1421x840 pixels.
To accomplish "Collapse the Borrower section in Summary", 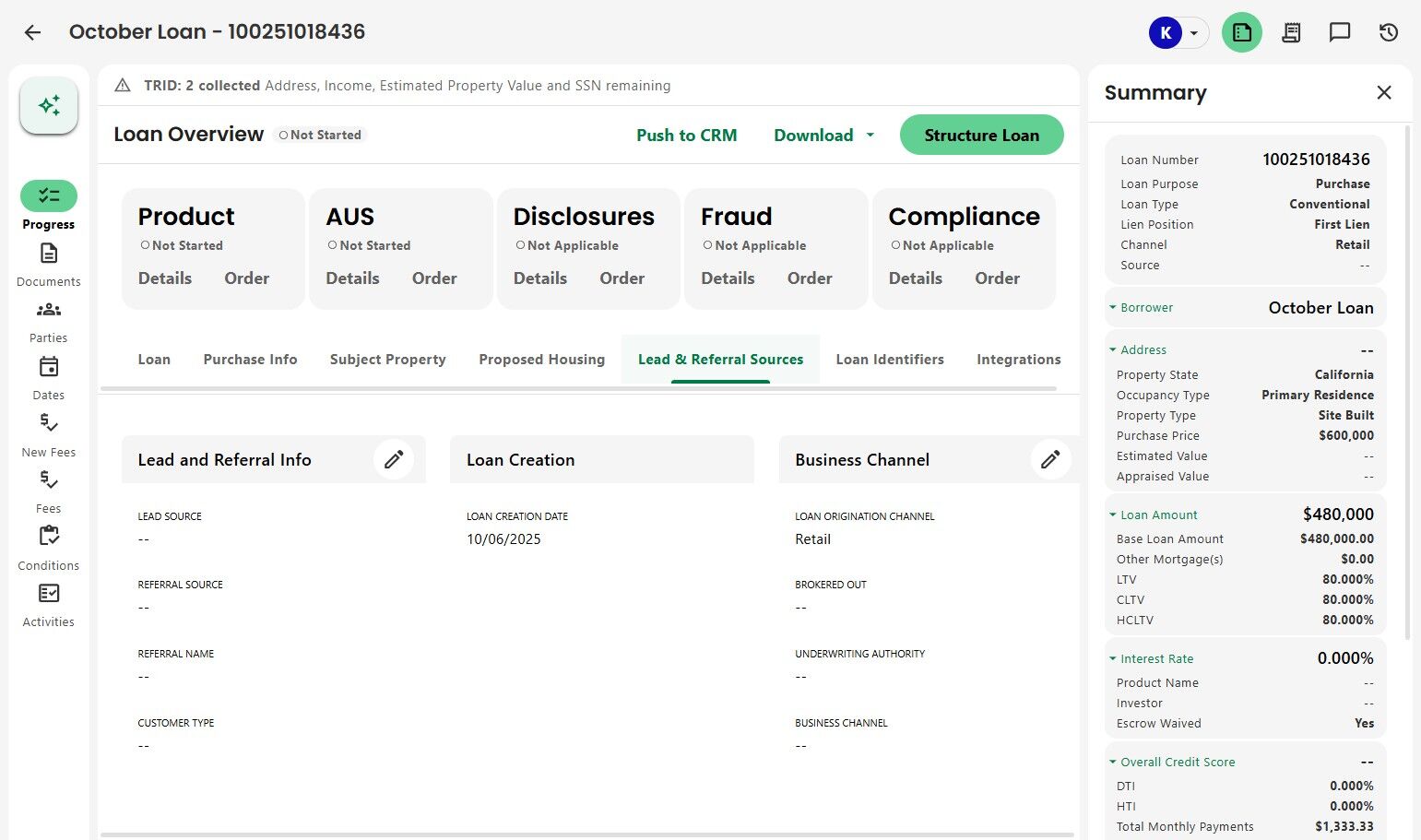I will click(1113, 308).
